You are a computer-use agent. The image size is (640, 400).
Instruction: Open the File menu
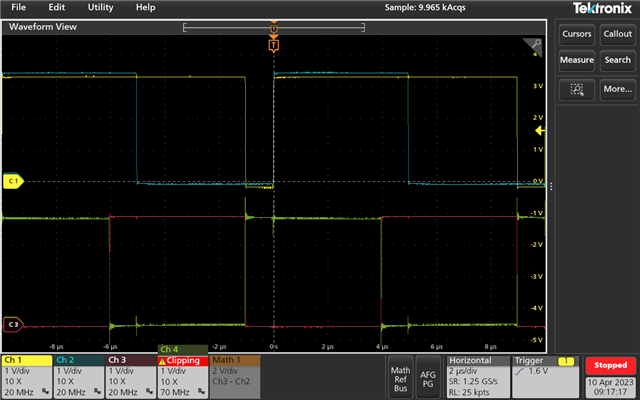(x=18, y=7)
